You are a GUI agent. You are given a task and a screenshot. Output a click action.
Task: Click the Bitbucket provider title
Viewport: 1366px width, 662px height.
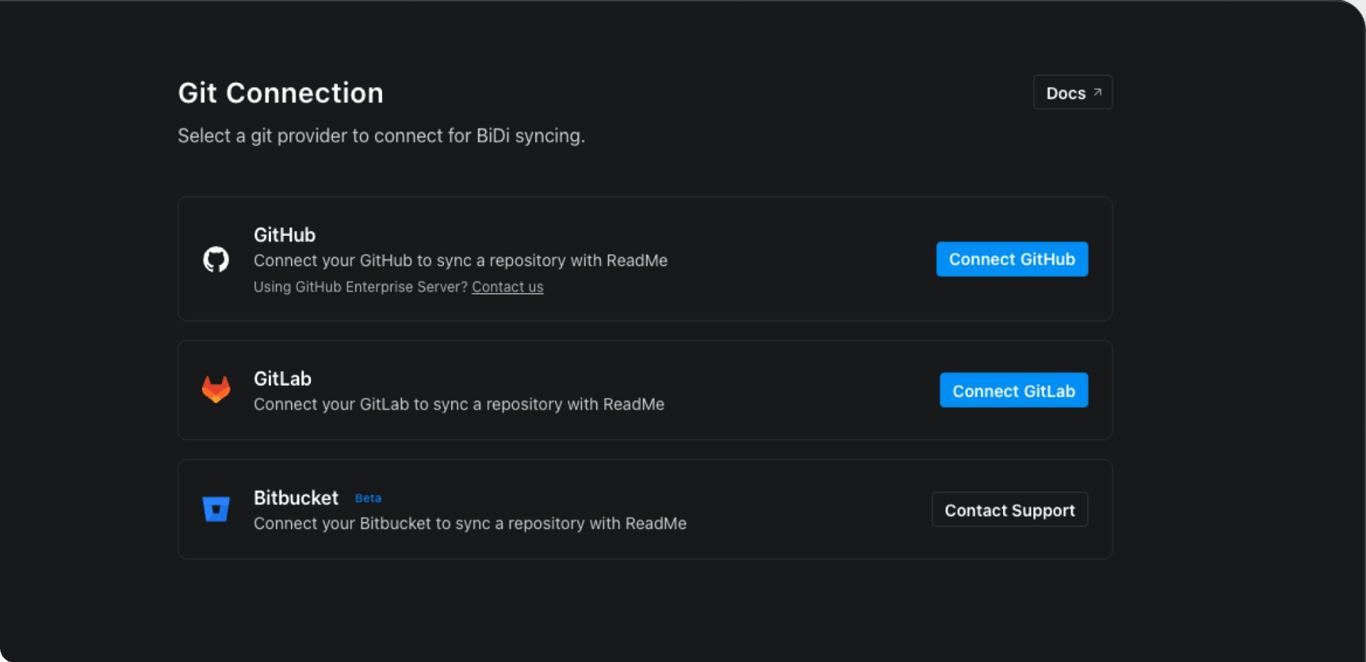[296, 498]
